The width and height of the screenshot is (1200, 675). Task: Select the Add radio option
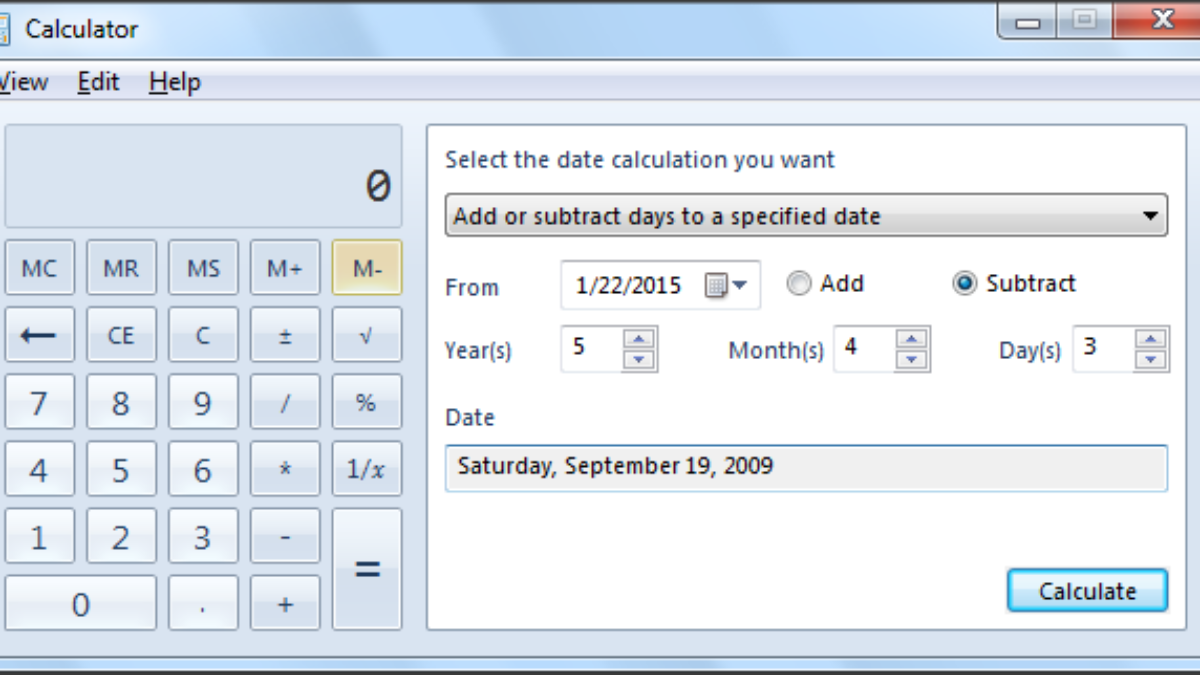click(x=799, y=284)
